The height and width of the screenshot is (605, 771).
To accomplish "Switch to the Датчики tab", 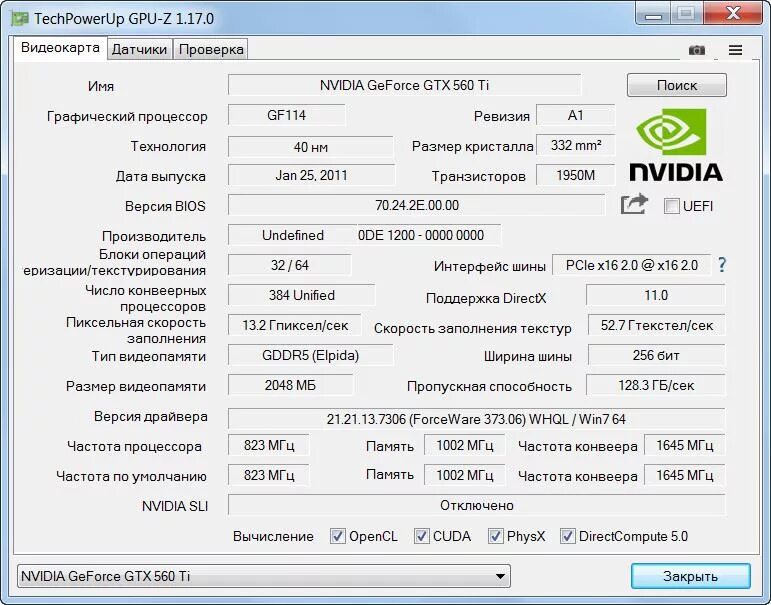I will pyautogui.click(x=139, y=49).
